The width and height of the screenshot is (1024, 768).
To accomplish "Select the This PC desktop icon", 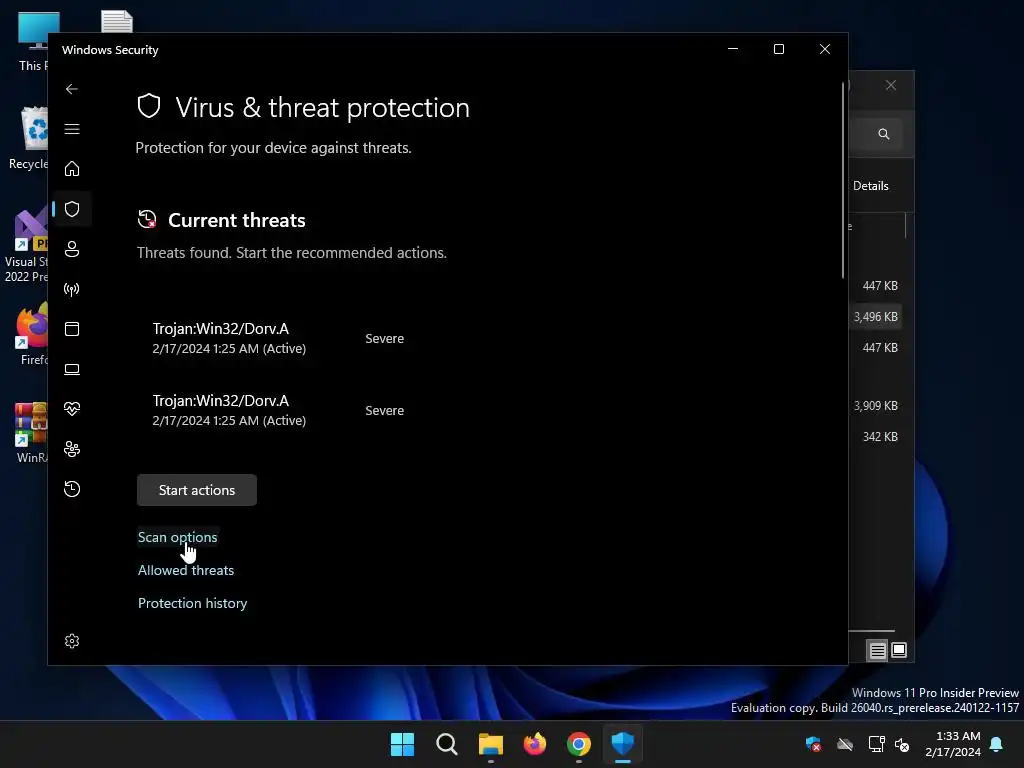I will pyautogui.click(x=31, y=42).
